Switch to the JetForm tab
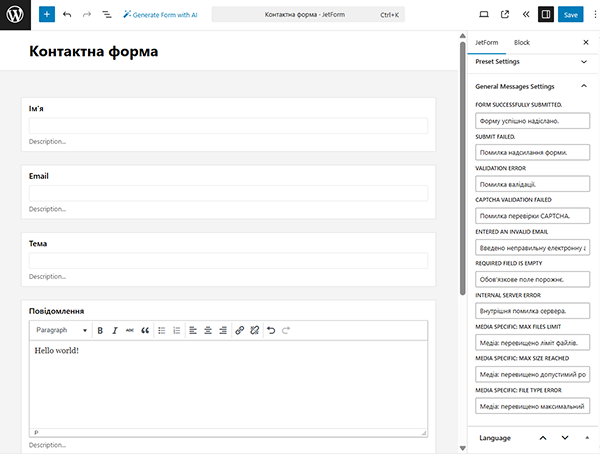Screen dimensions: 600x456 (487, 42)
